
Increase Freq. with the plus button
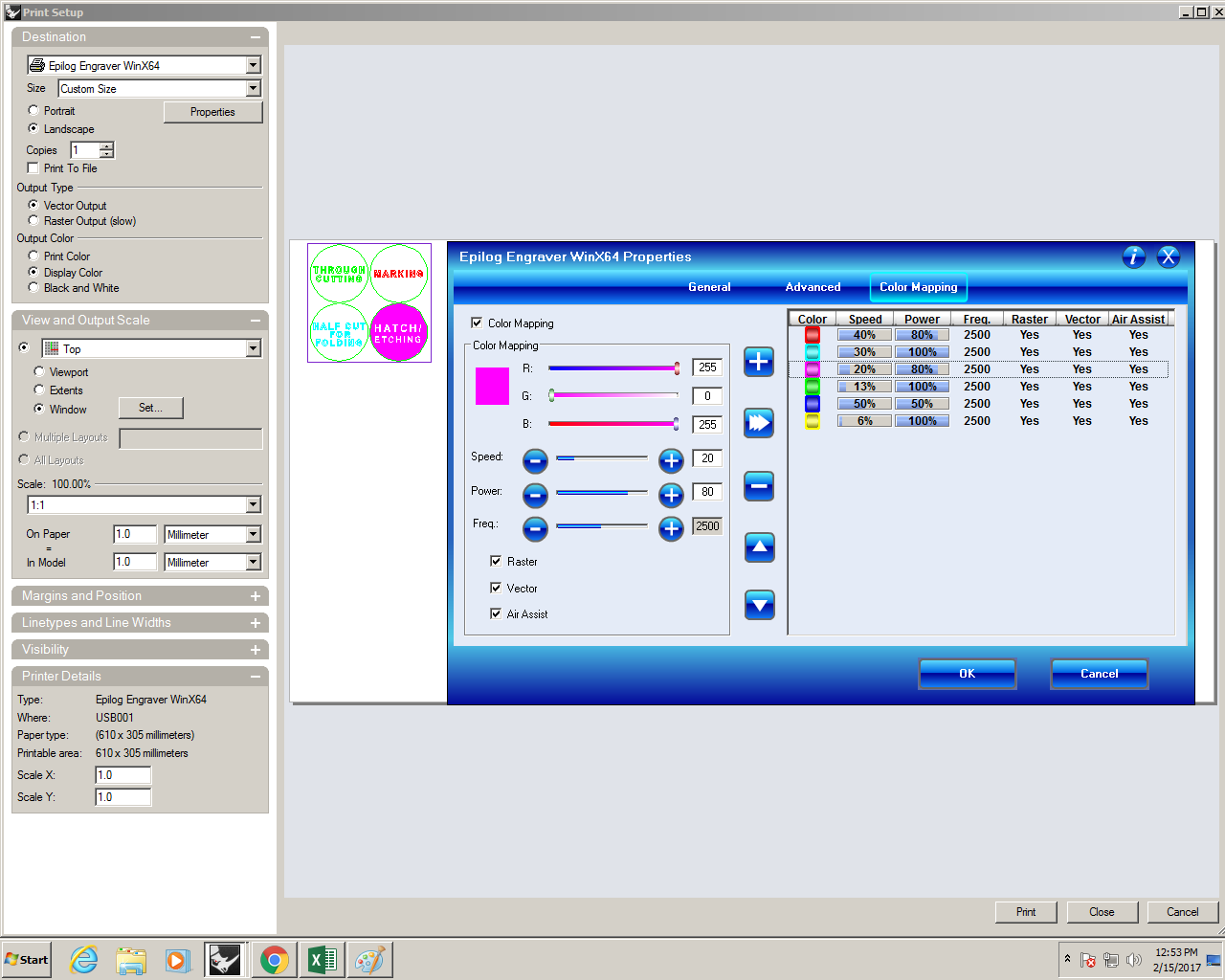click(672, 528)
